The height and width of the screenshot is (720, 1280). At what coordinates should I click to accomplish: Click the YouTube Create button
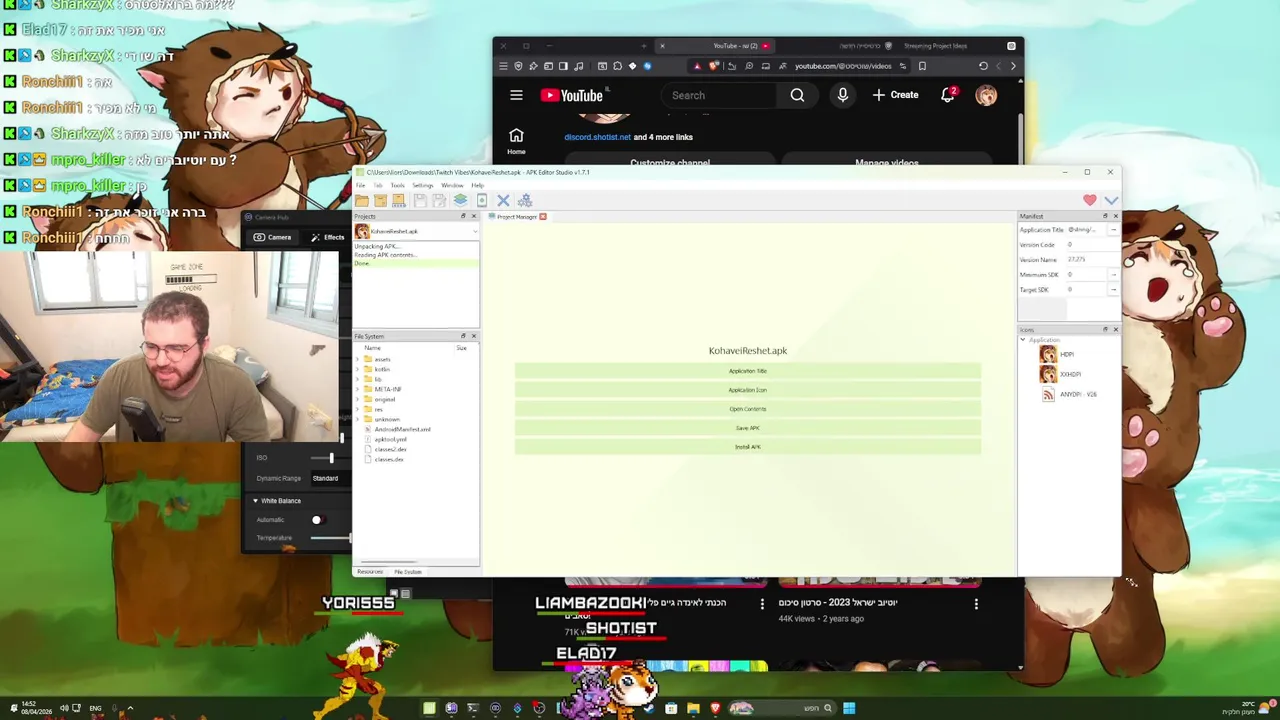pos(895,95)
